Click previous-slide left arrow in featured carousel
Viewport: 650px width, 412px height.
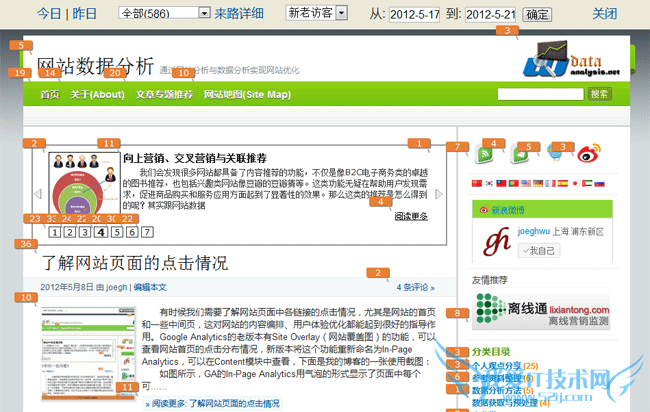[x=38, y=194]
